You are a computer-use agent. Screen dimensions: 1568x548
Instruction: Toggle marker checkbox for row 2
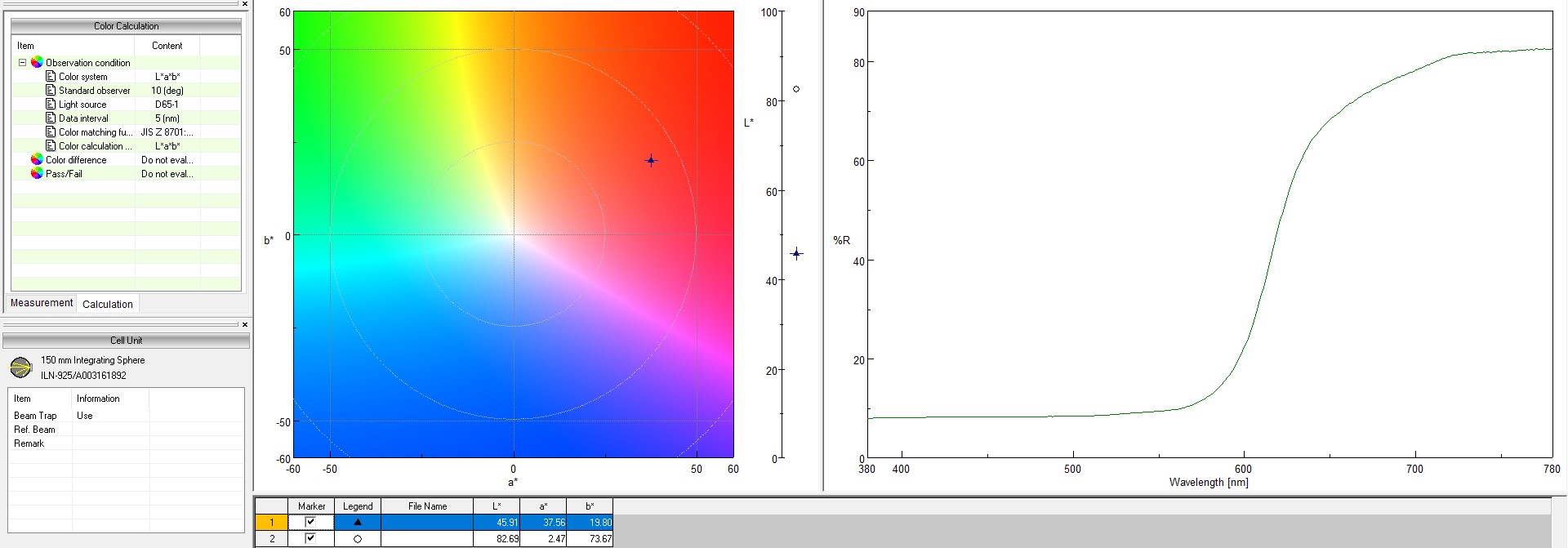310,538
